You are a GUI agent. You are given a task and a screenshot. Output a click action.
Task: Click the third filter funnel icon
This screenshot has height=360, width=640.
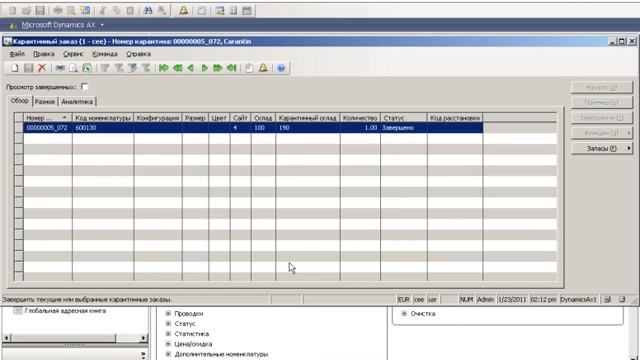[132, 68]
